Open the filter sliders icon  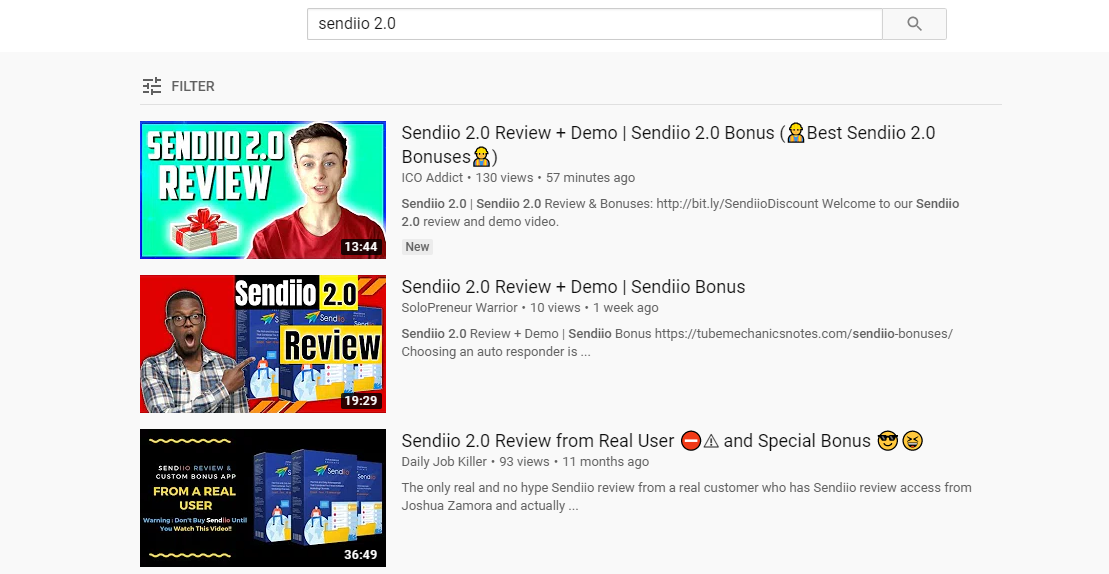(x=152, y=86)
